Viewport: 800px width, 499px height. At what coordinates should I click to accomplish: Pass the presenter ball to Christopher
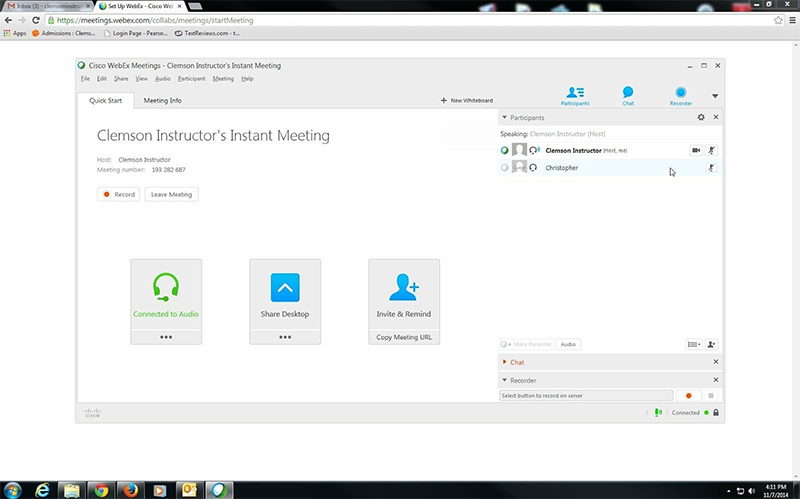[x=505, y=167]
